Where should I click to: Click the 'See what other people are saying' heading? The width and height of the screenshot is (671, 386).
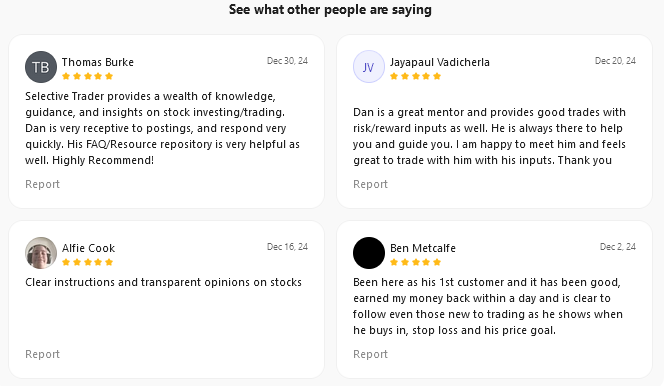pyautogui.click(x=330, y=9)
